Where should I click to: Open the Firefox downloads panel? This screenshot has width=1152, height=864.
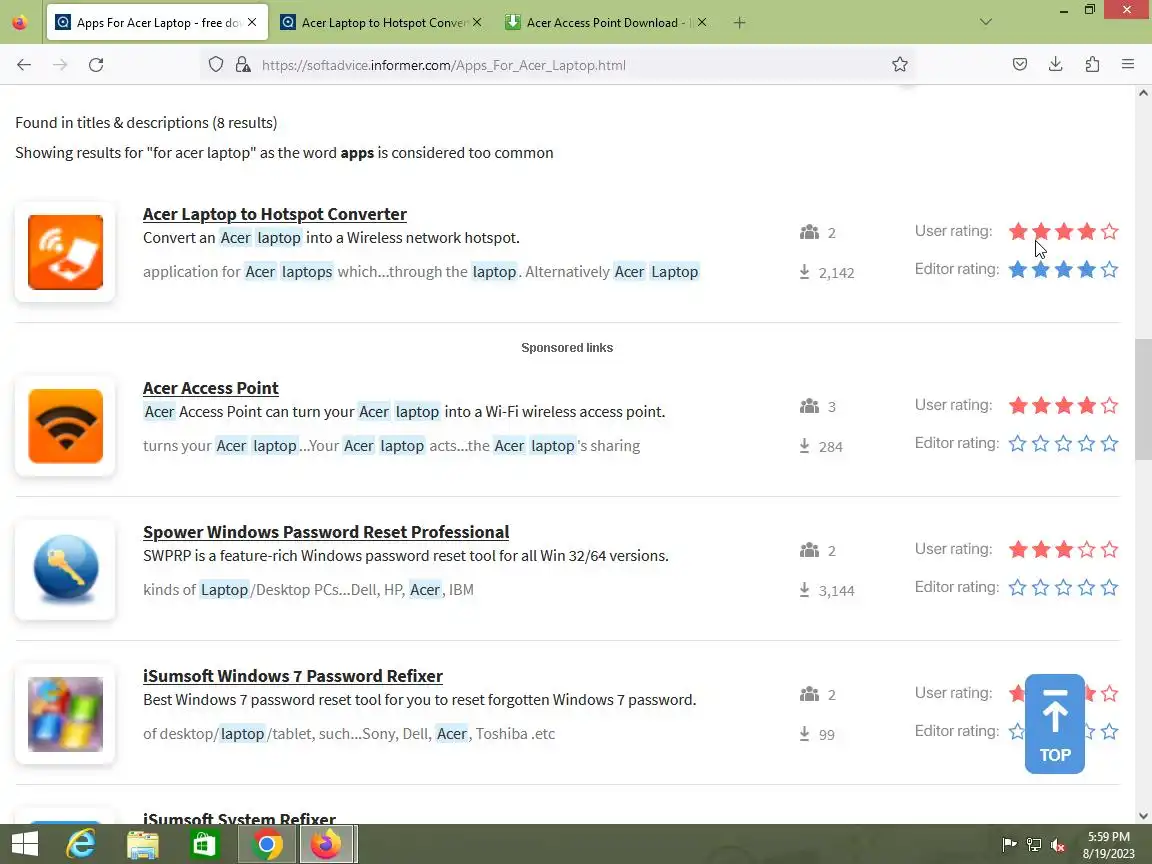1055,65
